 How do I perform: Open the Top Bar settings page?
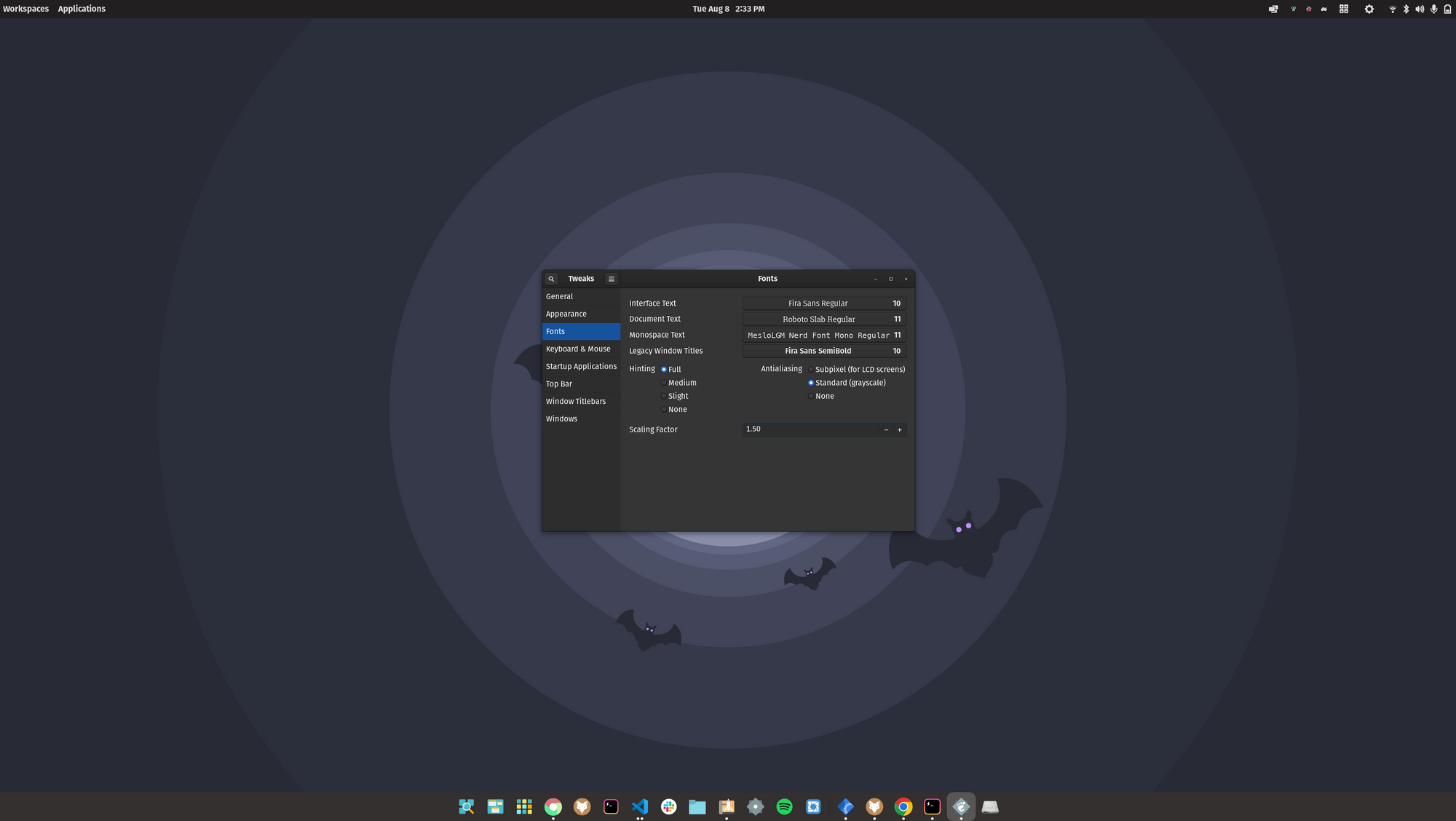(x=581, y=384)
